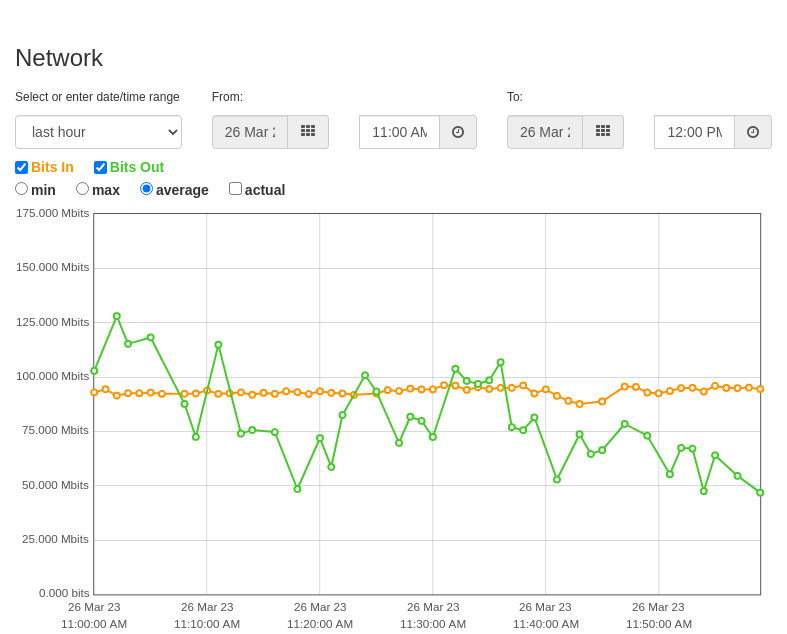Click the highest green Bits Out peak point
This screenshot has width=787, height=634.
coord(117,316)
